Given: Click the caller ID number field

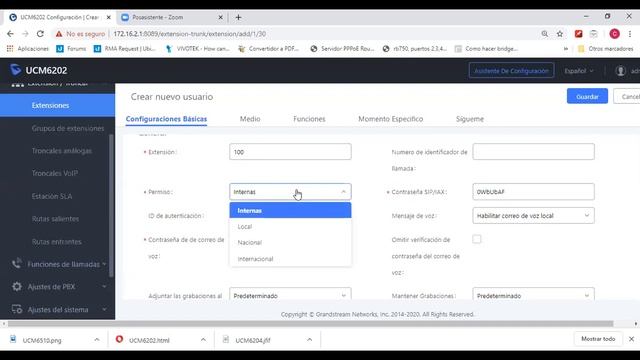Looking at the screenshot, I should (x=533, y=152).
